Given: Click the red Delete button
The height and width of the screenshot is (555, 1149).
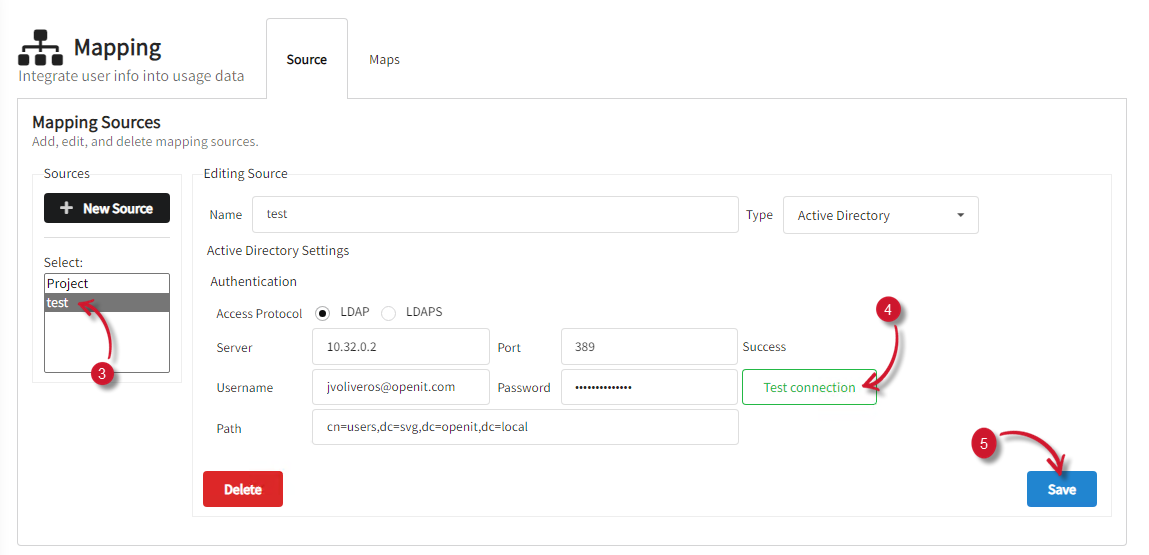Looking at the screenshot, I should point(243,489).
